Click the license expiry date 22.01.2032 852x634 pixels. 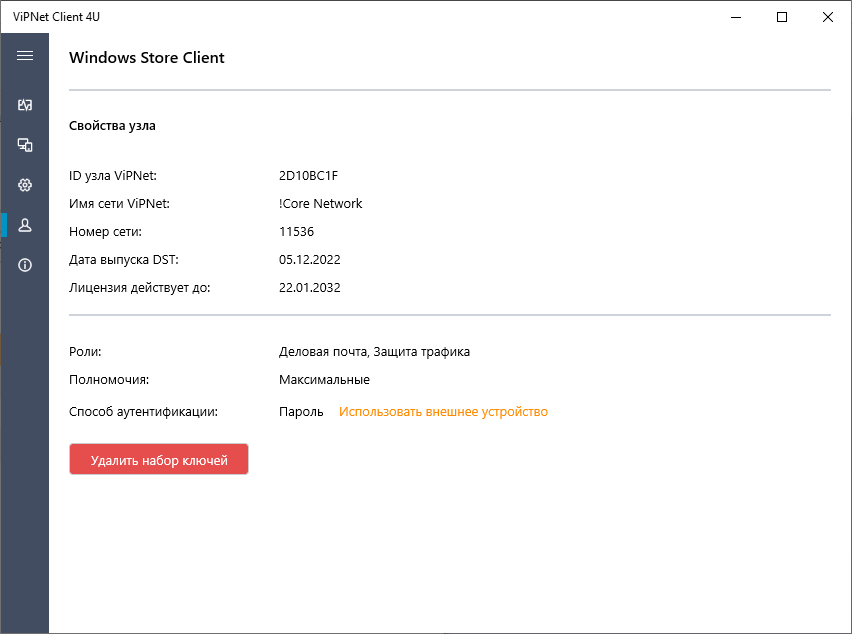(310, 288)
